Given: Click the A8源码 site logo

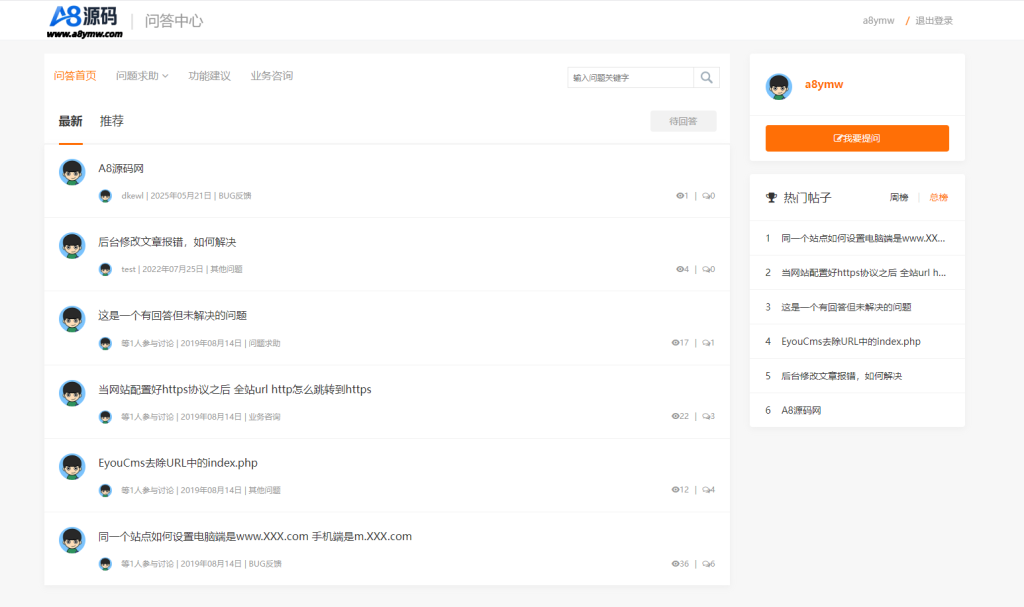Looking at the screenshot, I should [85, 21].
